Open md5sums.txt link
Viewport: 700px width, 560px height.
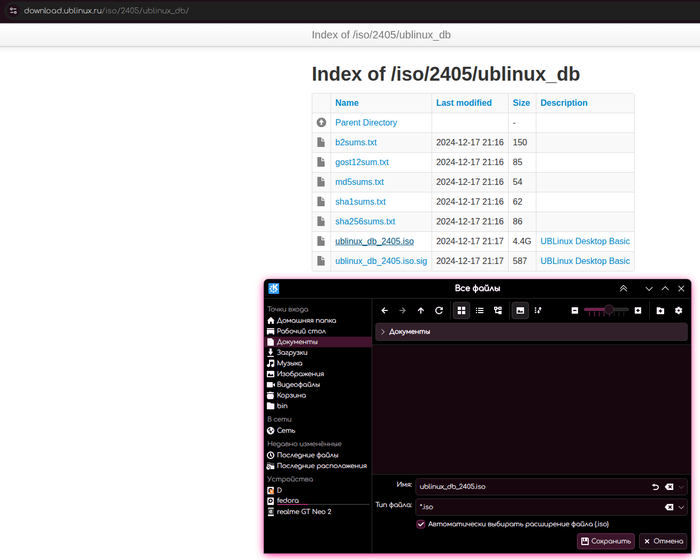point(359,182)
